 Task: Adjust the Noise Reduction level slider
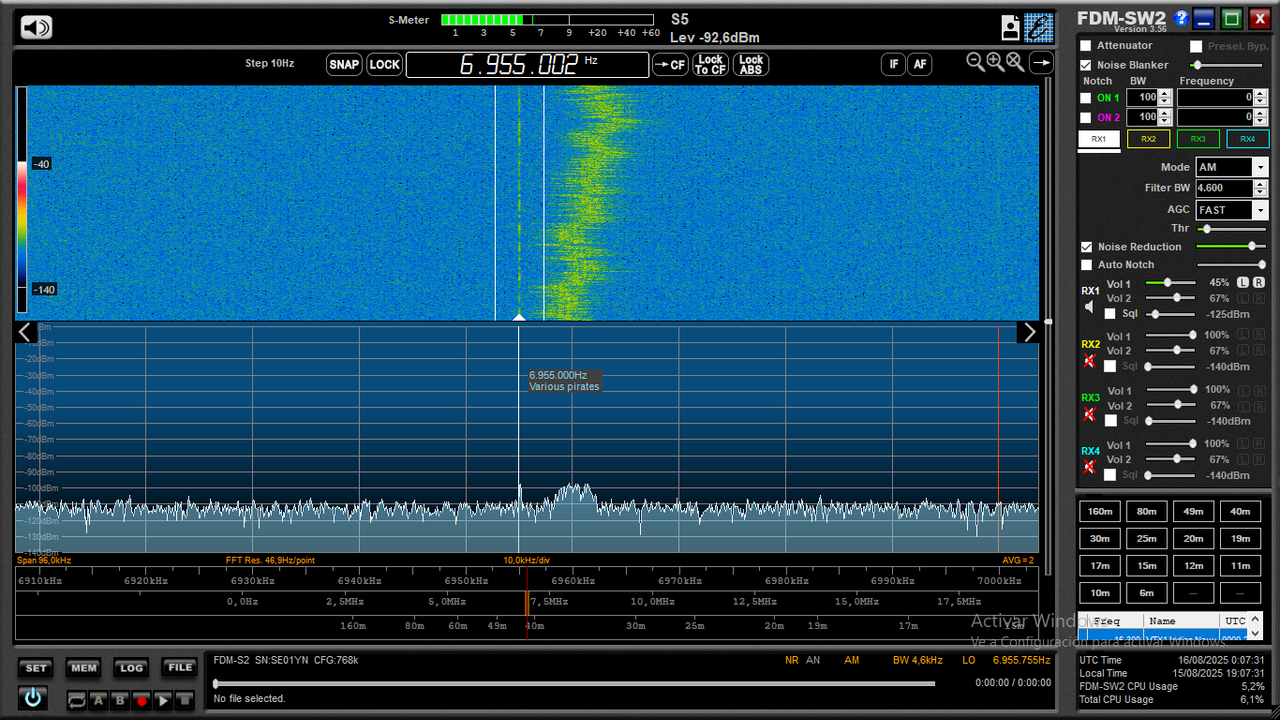pos(1231,246)
